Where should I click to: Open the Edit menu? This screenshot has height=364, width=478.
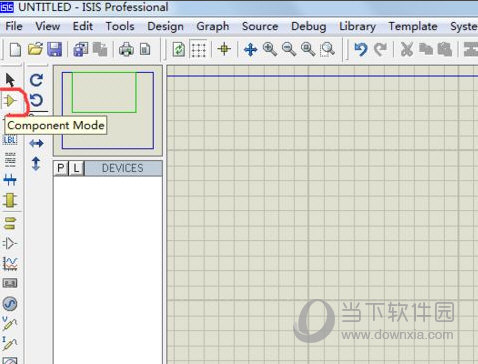pyautogui.click(x=83, y=26)
